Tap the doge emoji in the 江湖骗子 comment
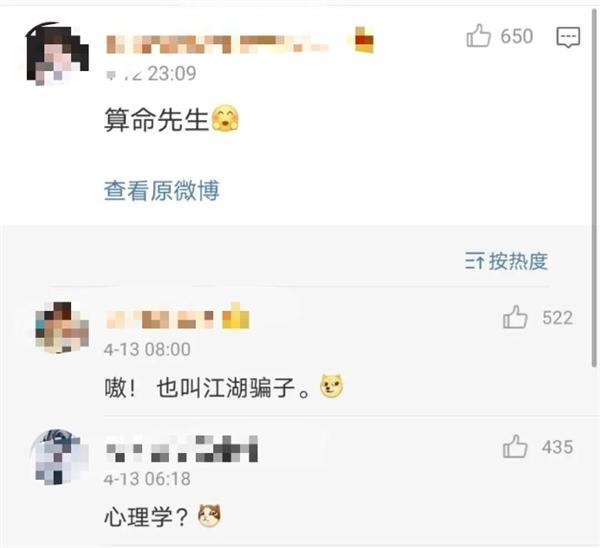 [332, 386]
